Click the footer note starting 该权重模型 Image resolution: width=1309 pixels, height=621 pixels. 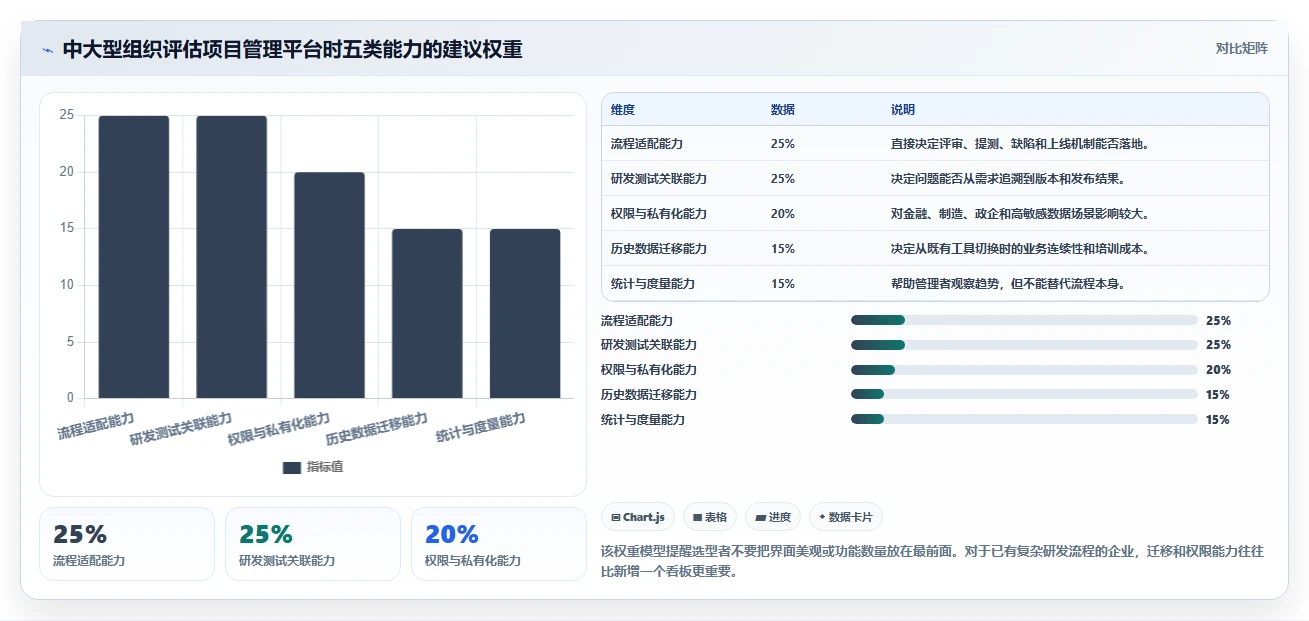point(932,562)
